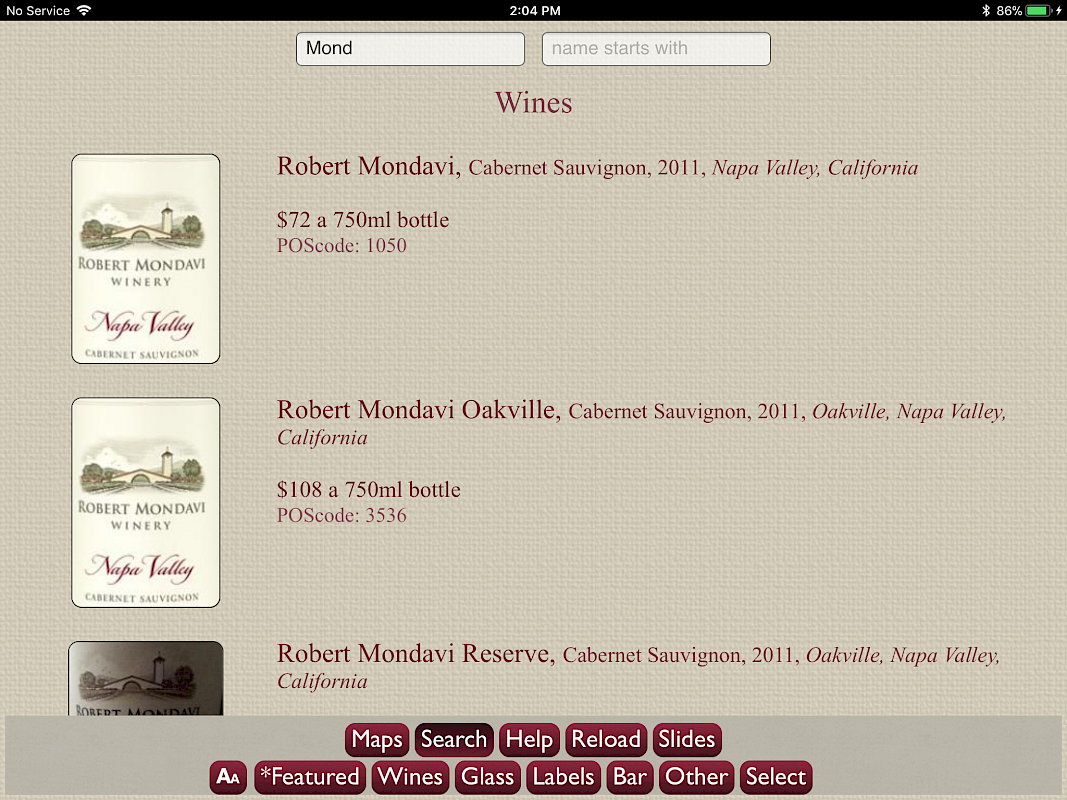Screen dimensions: 1067x800
Task: Tap the Select button
Action: [776, 777]
